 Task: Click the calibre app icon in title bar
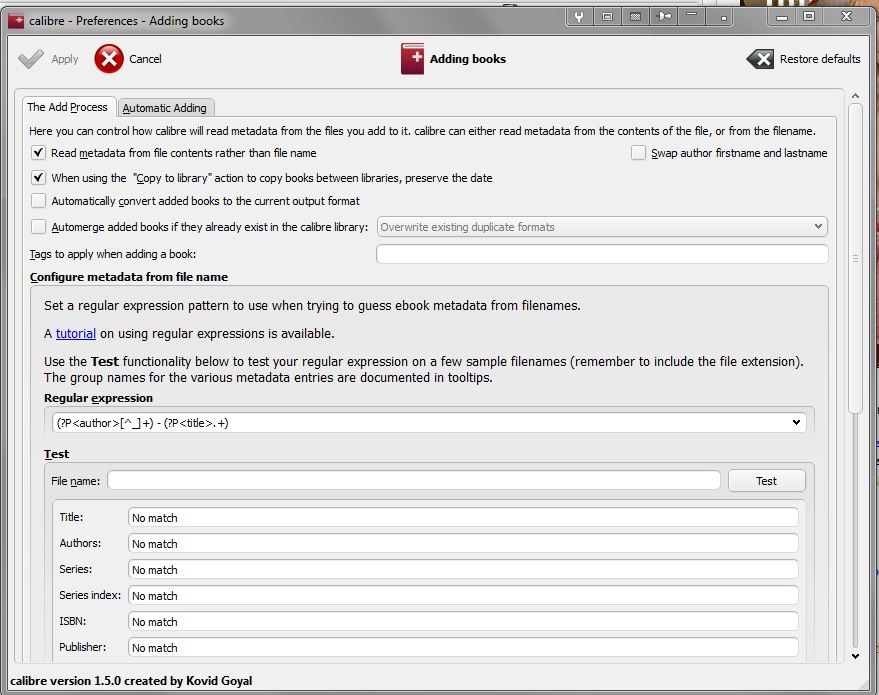click(16, 21)
